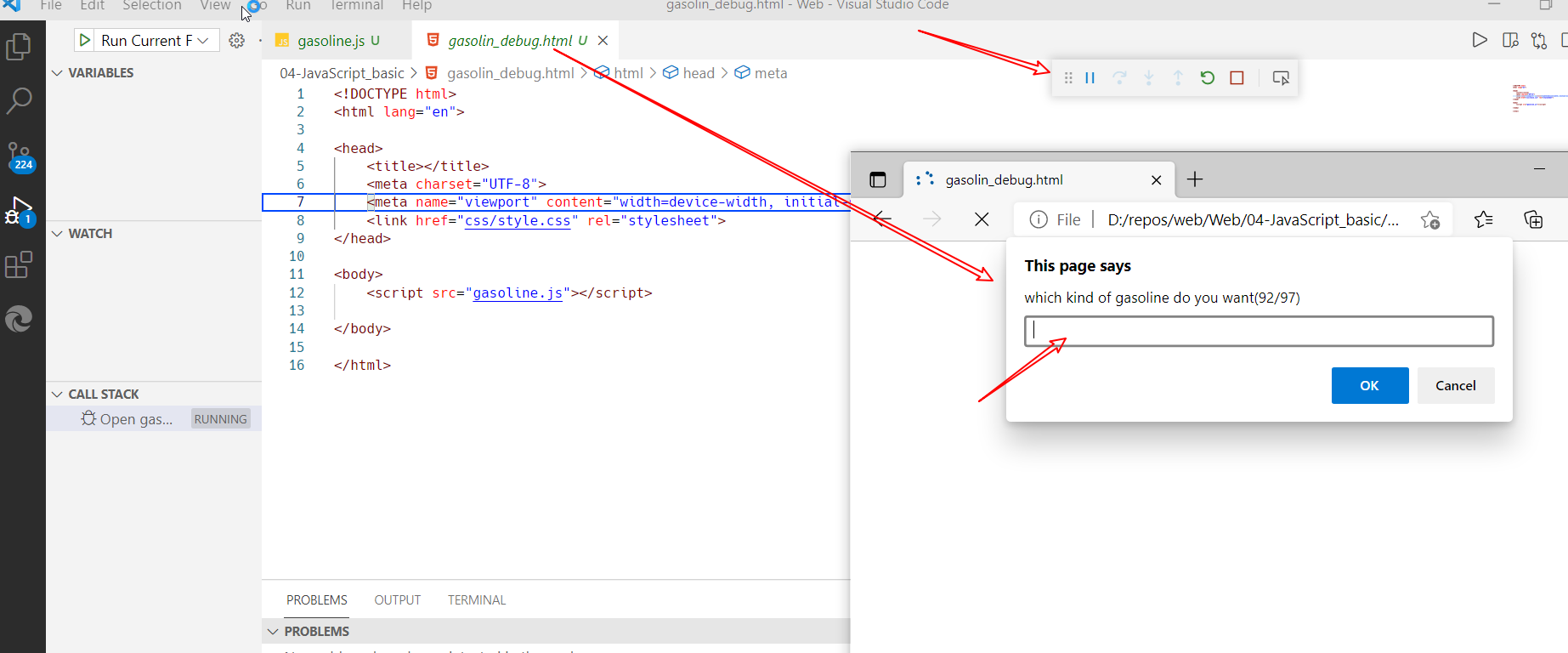Click Cancel in the prompt dialog
This screenshot has height=653, width=1568.
(x=1456, y=386)
